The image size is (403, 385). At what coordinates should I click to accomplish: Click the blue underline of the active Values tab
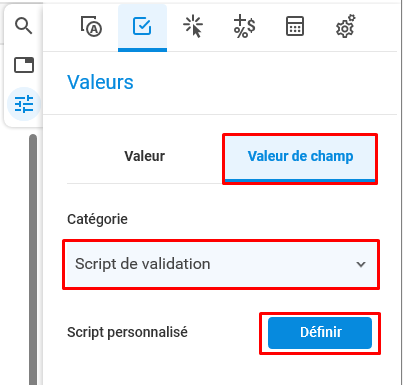coord(142,50)
